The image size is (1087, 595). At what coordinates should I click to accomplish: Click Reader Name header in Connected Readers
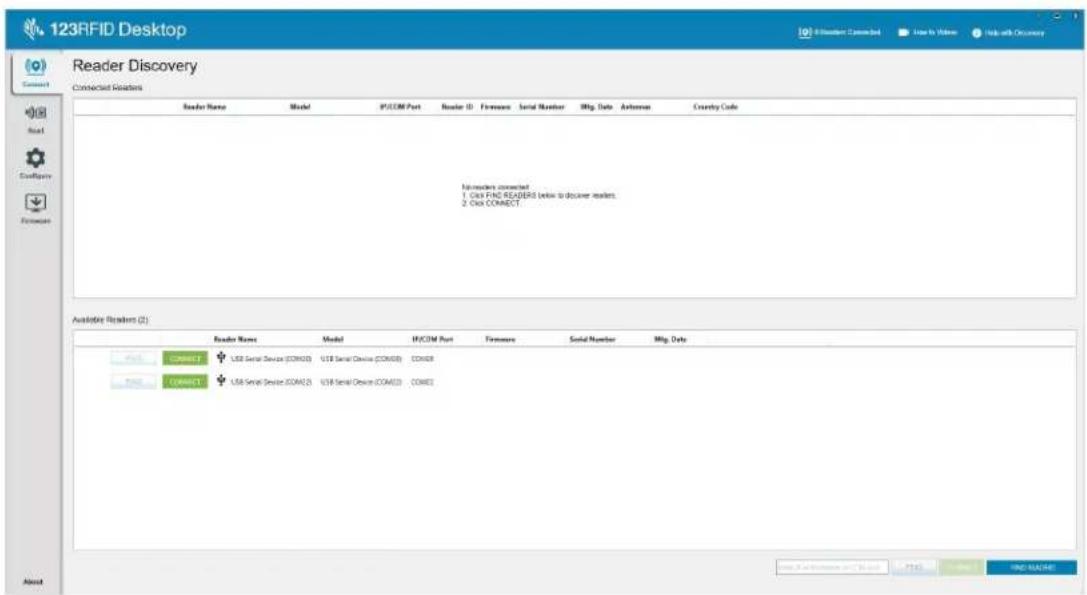(205, 107)
